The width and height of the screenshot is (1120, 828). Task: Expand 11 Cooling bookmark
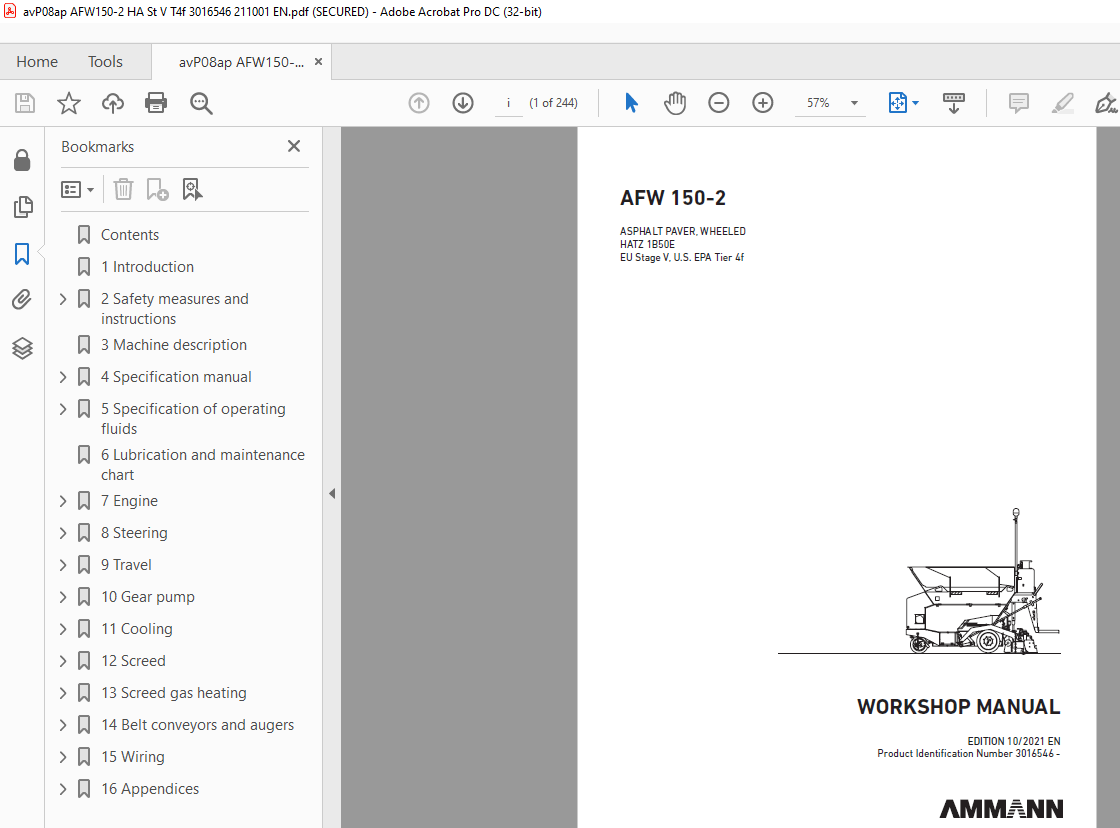click(x=63, y=629)
